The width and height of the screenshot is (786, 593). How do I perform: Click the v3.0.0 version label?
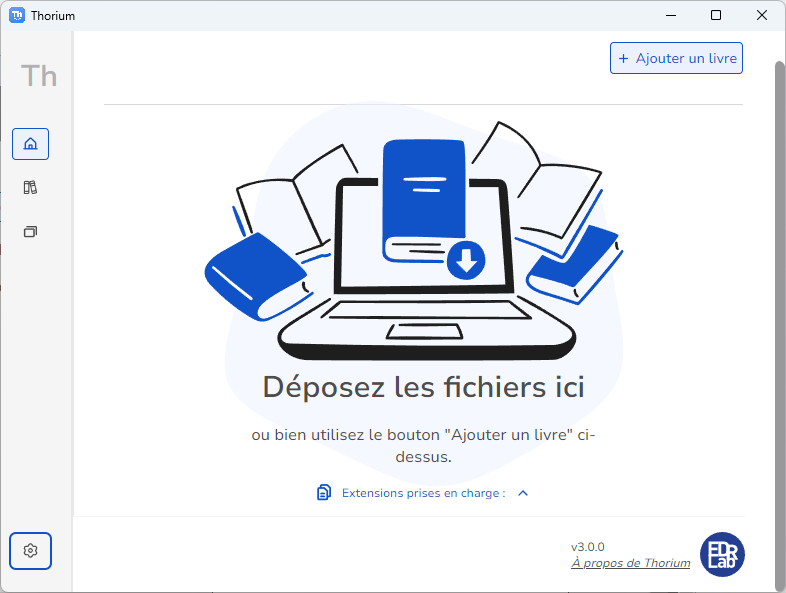point(588,547)
